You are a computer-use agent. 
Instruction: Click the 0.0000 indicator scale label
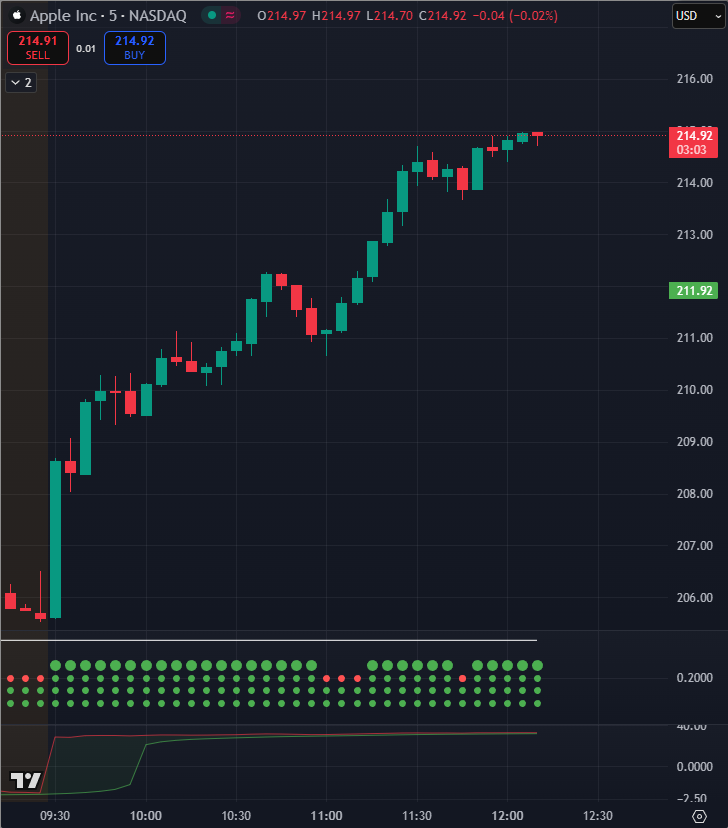[x=694, y=766]
